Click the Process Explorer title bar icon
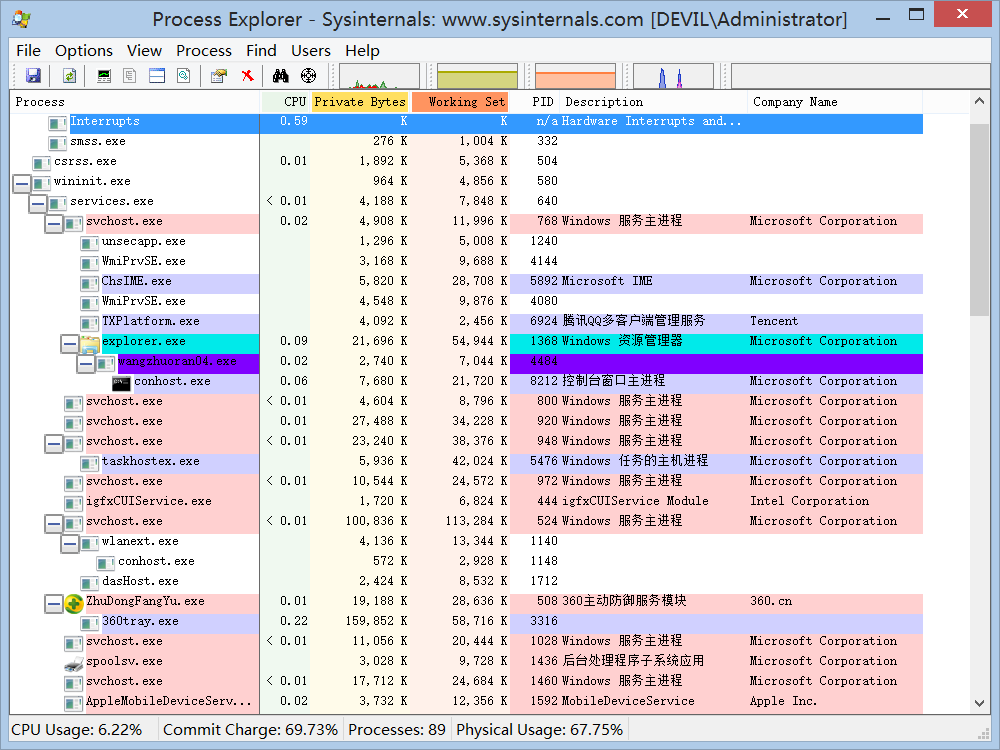Screen dimensions: 1000x750 click(x=21, y=19)
